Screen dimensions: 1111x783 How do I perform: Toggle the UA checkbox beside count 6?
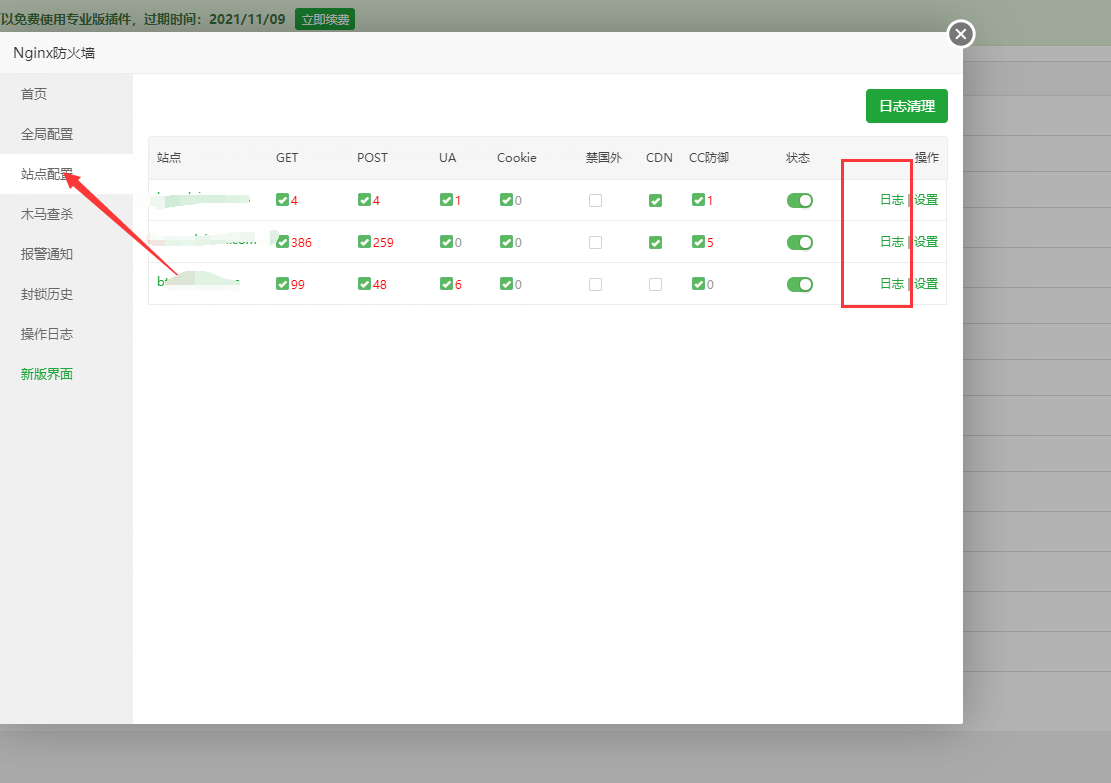[x=446, y=284]
